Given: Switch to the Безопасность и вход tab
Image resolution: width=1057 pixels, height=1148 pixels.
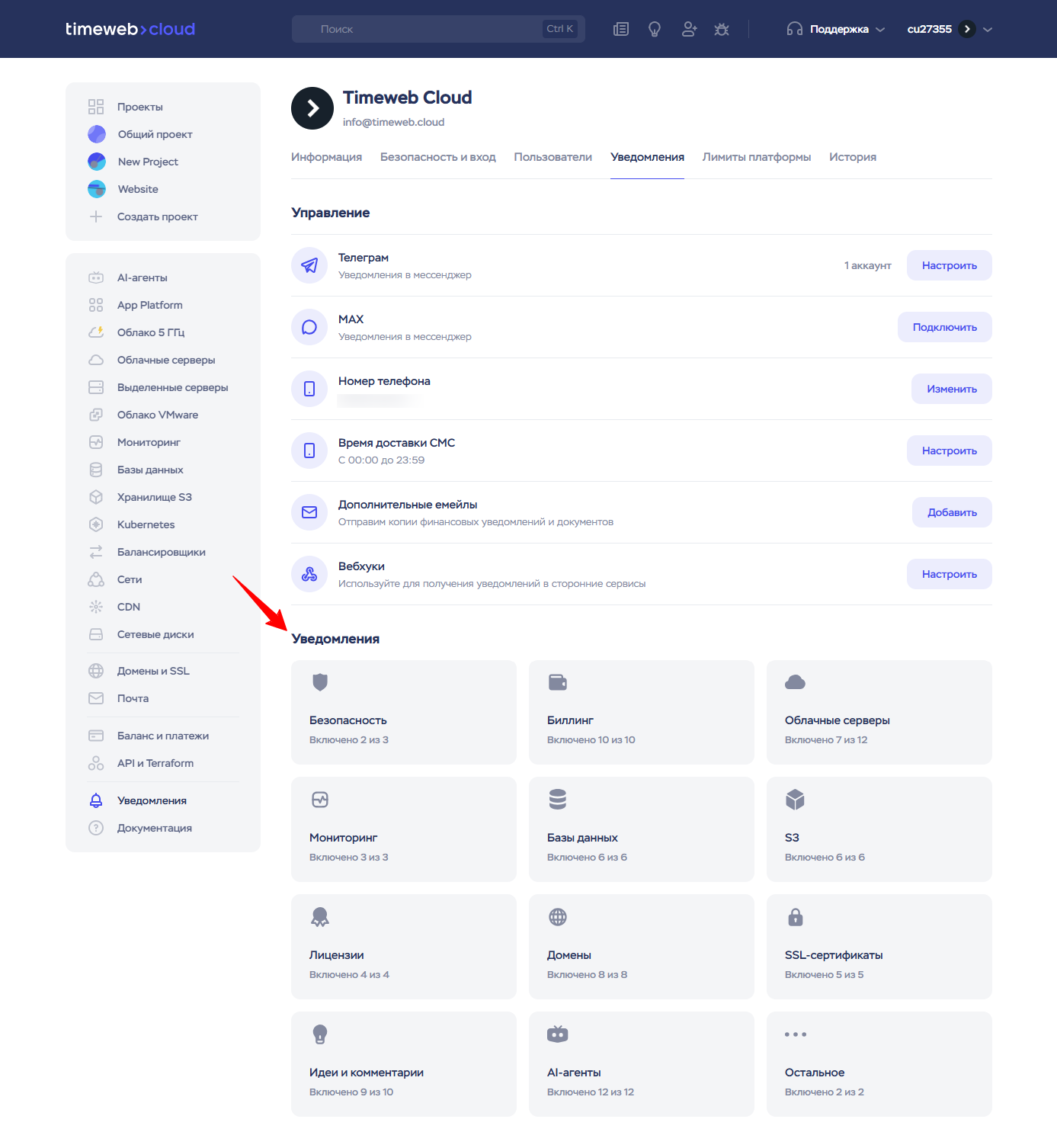Looking at the screenshot, I should (x=438, y=157).
